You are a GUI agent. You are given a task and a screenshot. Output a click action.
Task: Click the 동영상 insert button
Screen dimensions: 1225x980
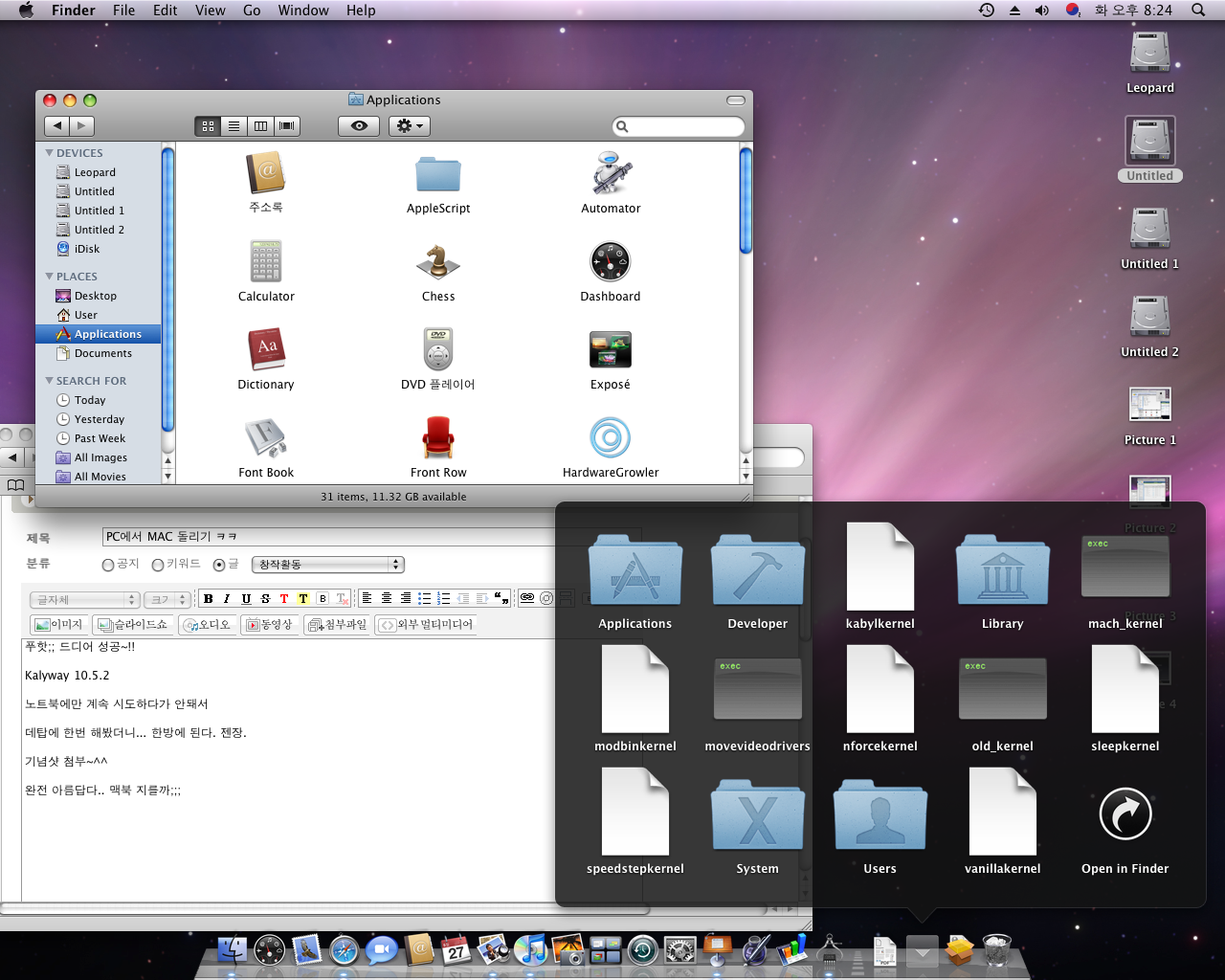coord(269,625)
